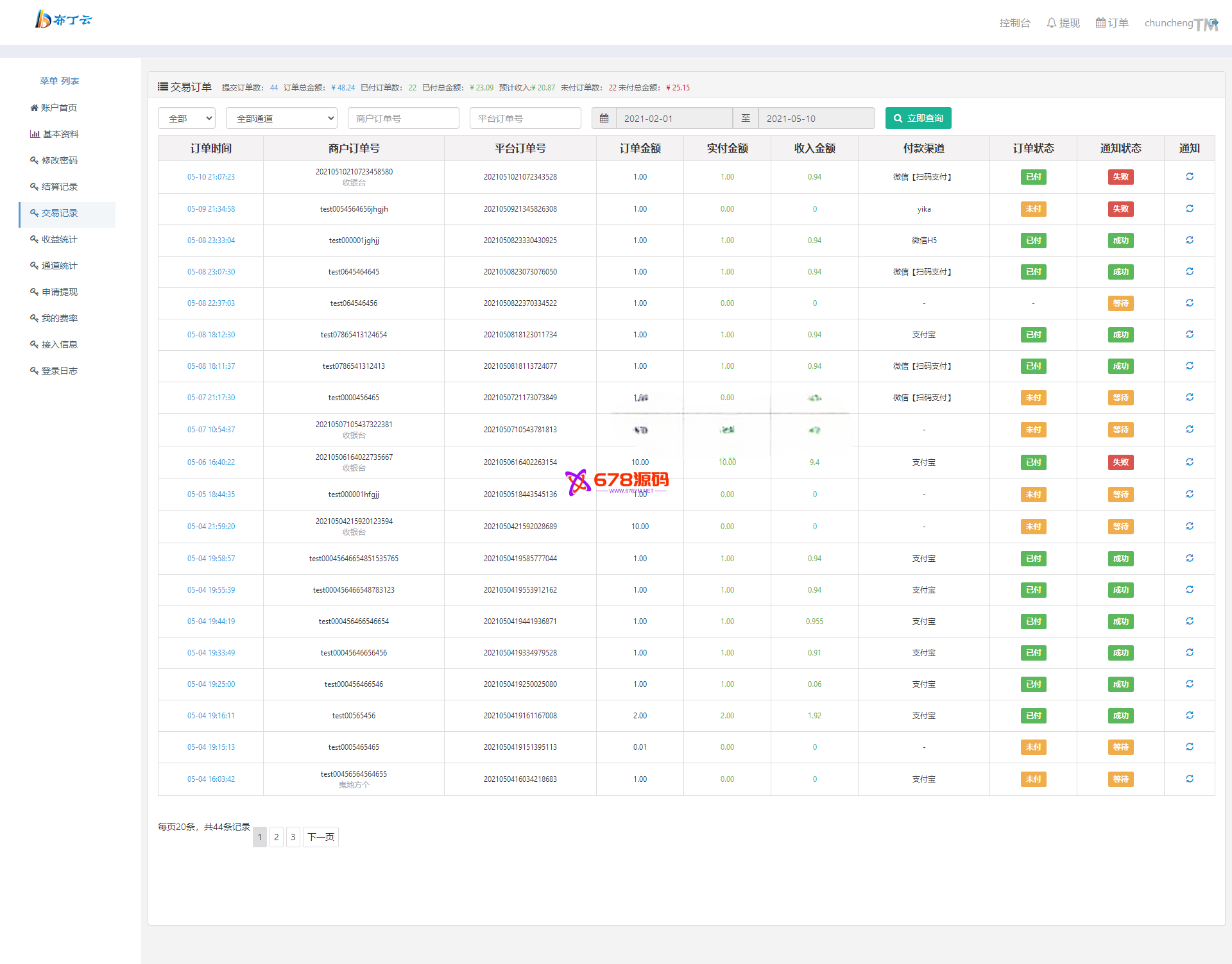1232x964 pixels.
Task: Click 下一页 pagination button
Action: coord(320,837)
